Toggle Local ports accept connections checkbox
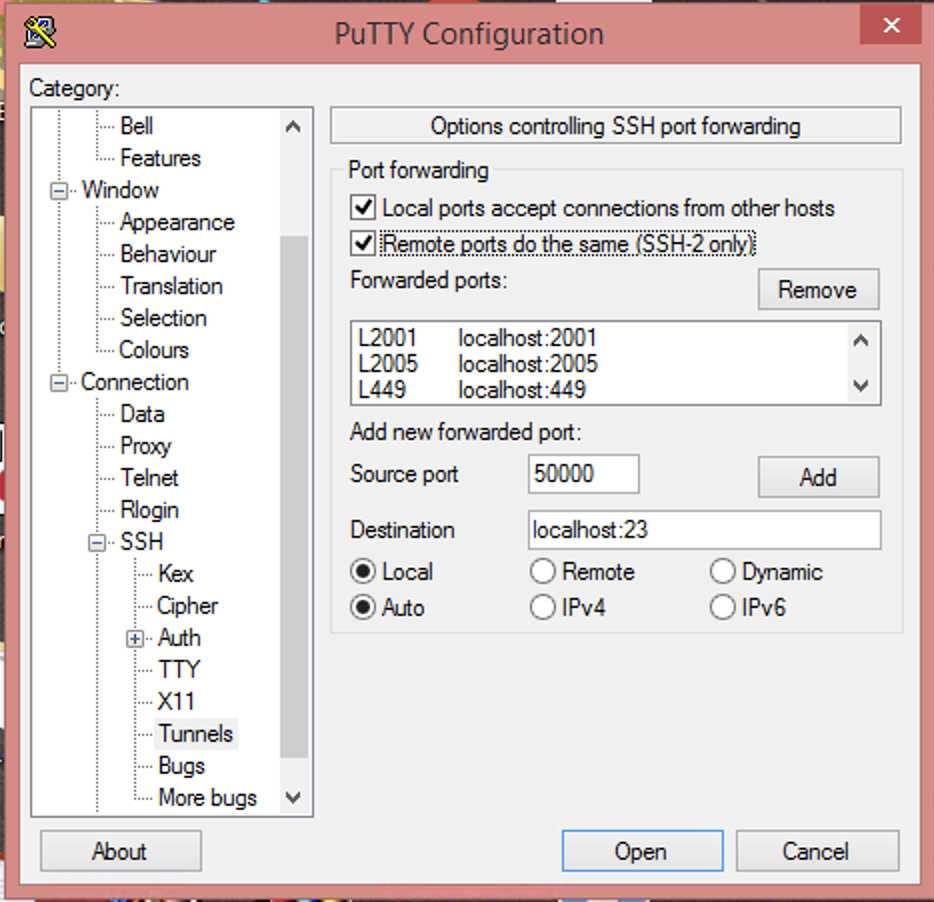Image resolution: width=934 pixels, height=902 pixels. click(363, 208)
